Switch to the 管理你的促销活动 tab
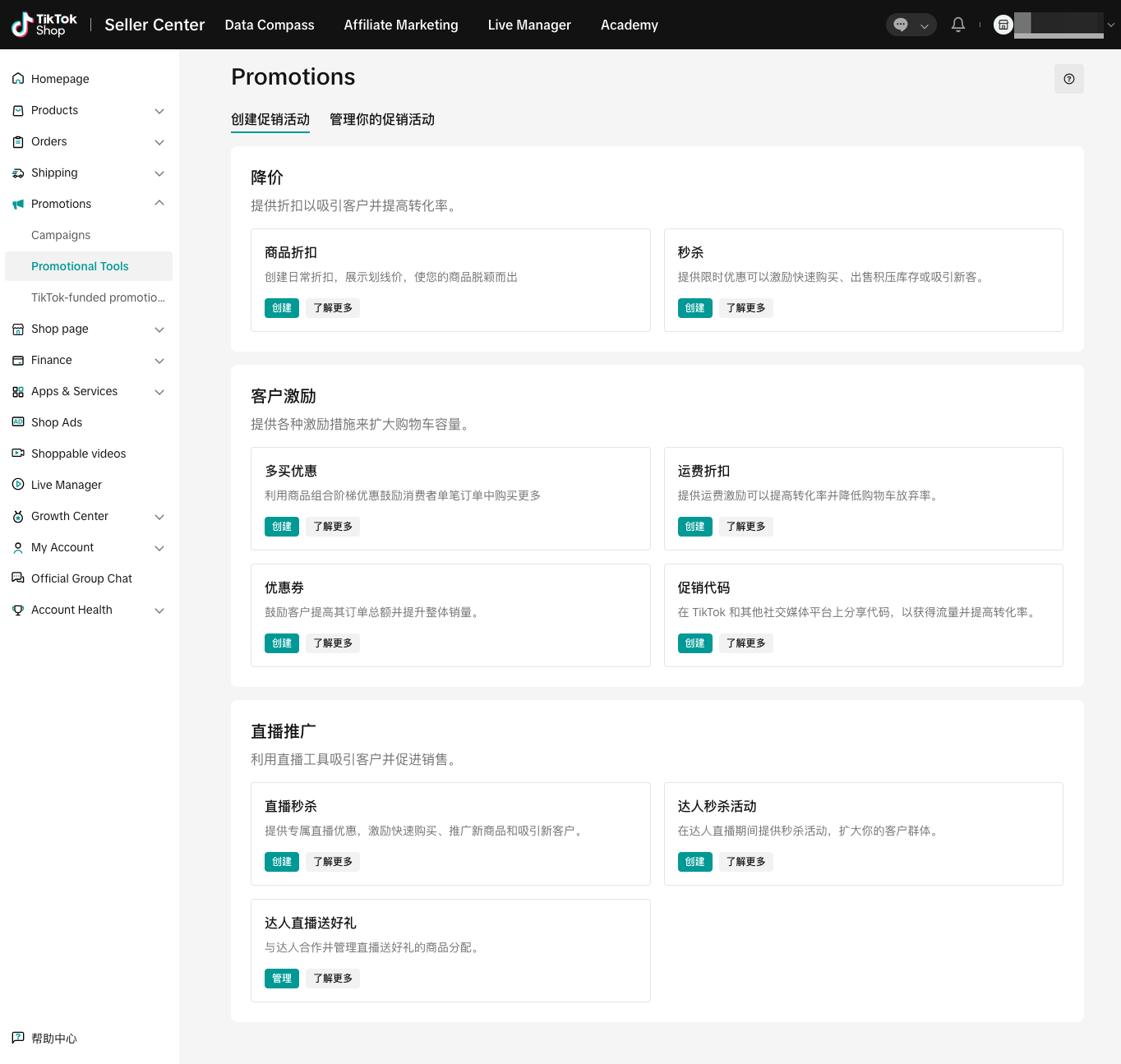This screenshot has height=1064, width=1121. click(382, 119)
